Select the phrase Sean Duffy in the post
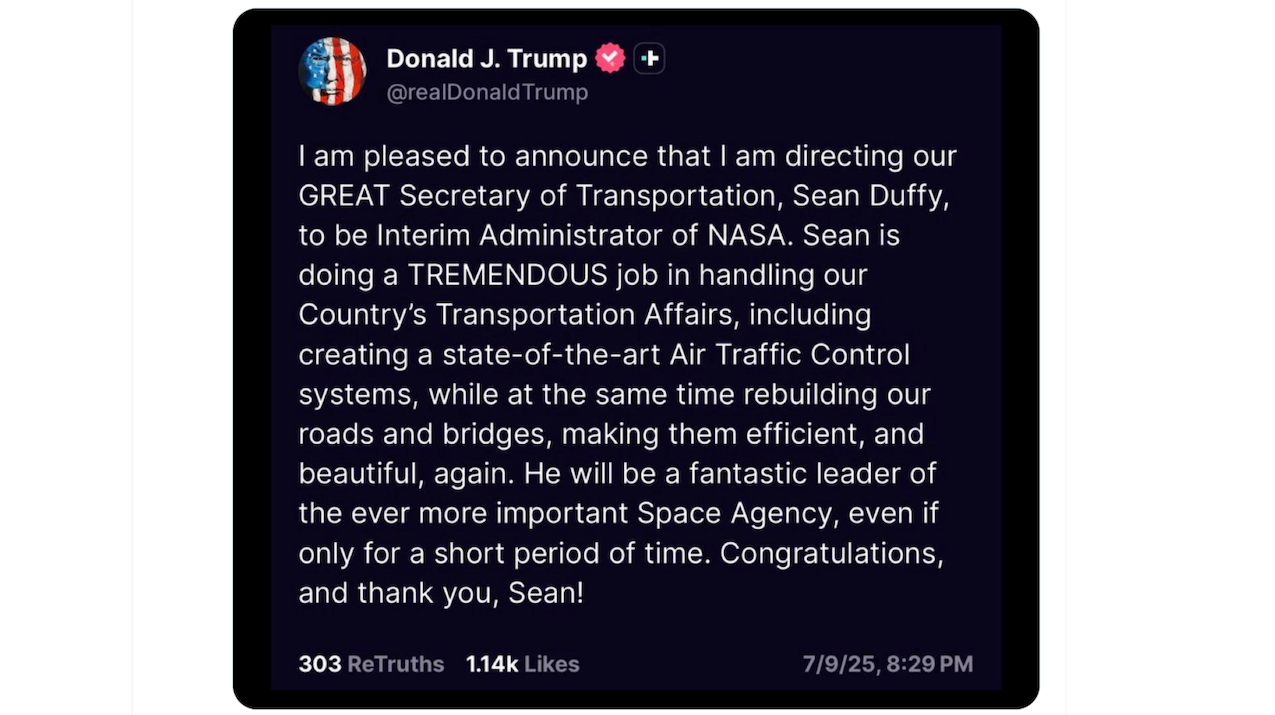This screenshot has width=1275, height=715. (871, 195)
